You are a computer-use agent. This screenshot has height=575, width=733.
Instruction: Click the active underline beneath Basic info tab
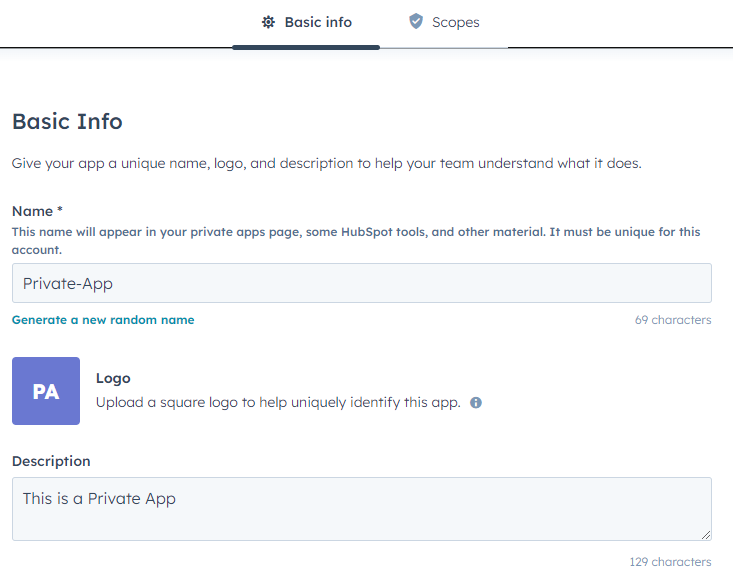(x=306, y=47)
